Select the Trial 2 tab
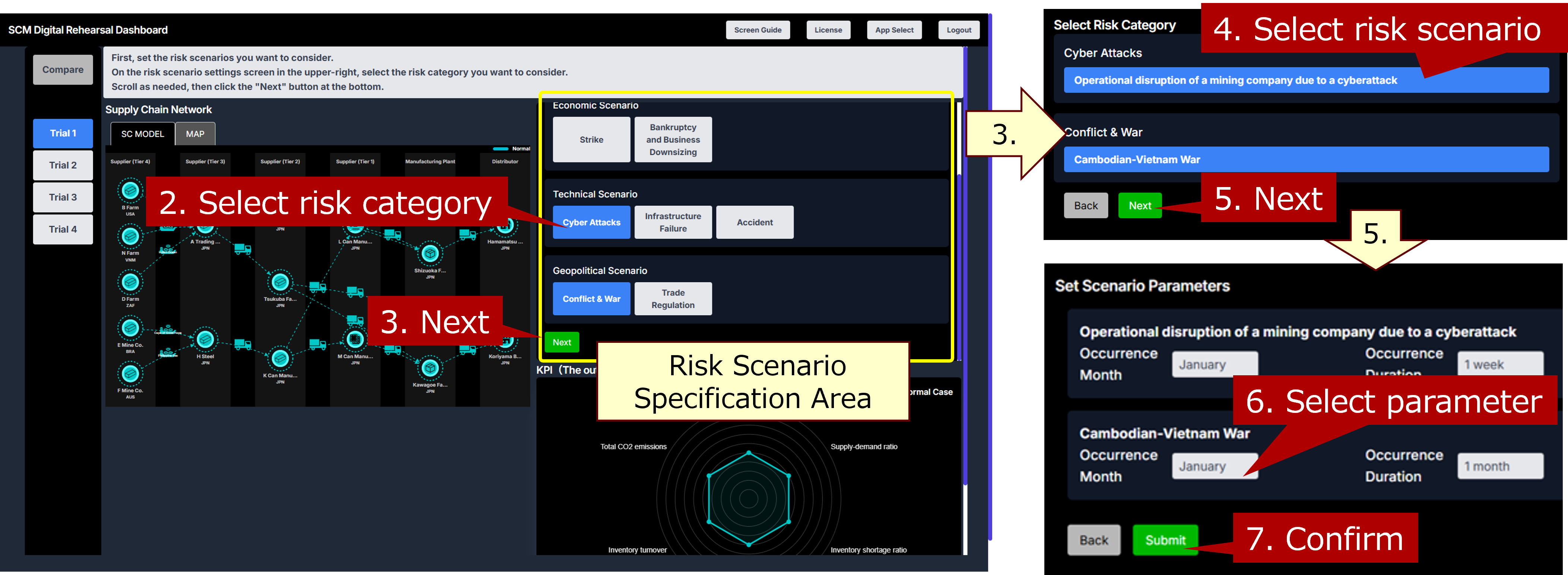This screenshot has width=1568, height=575. pyautogui.click(x=63, y=165)
